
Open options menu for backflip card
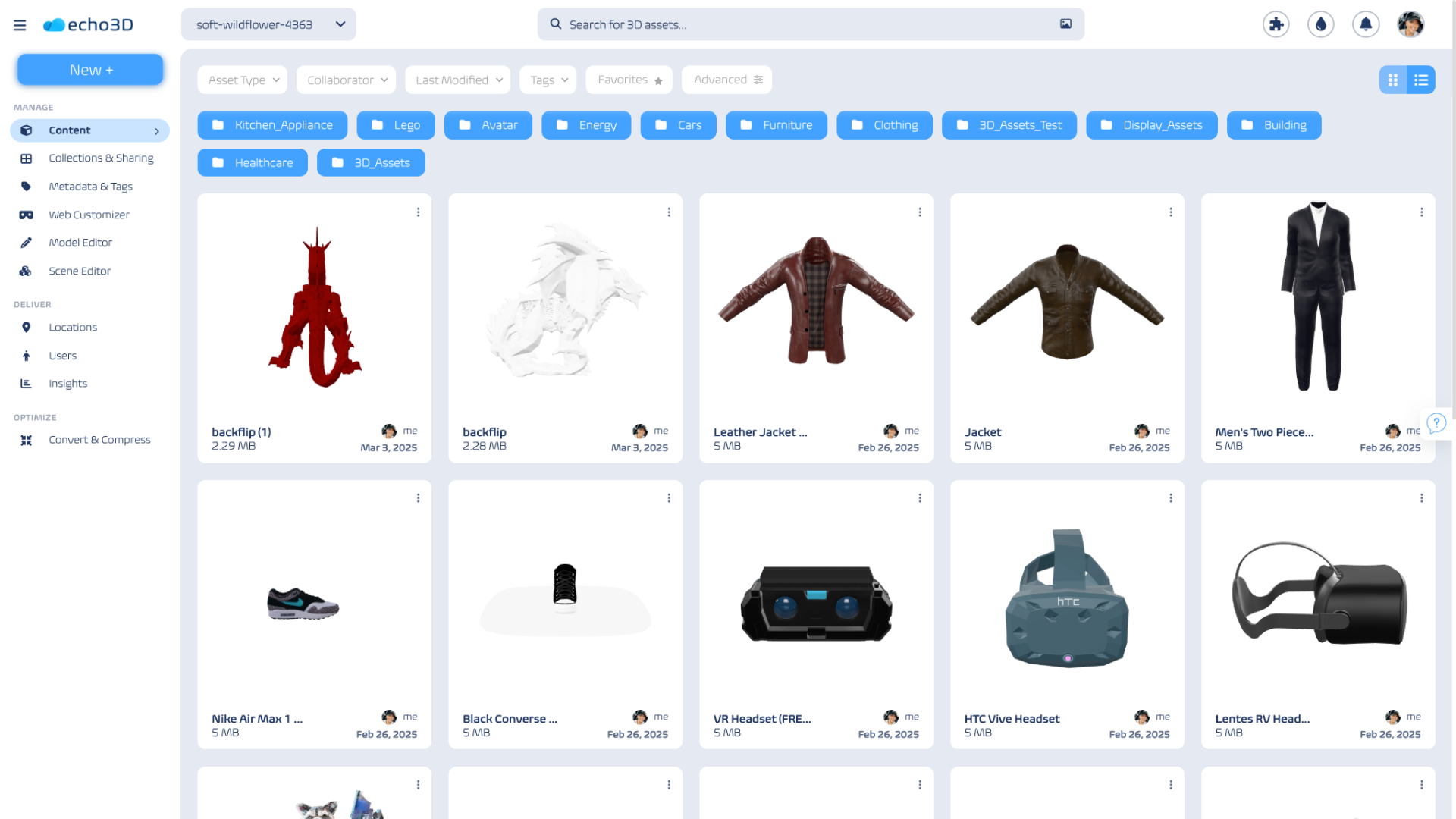tap(669, 212)
